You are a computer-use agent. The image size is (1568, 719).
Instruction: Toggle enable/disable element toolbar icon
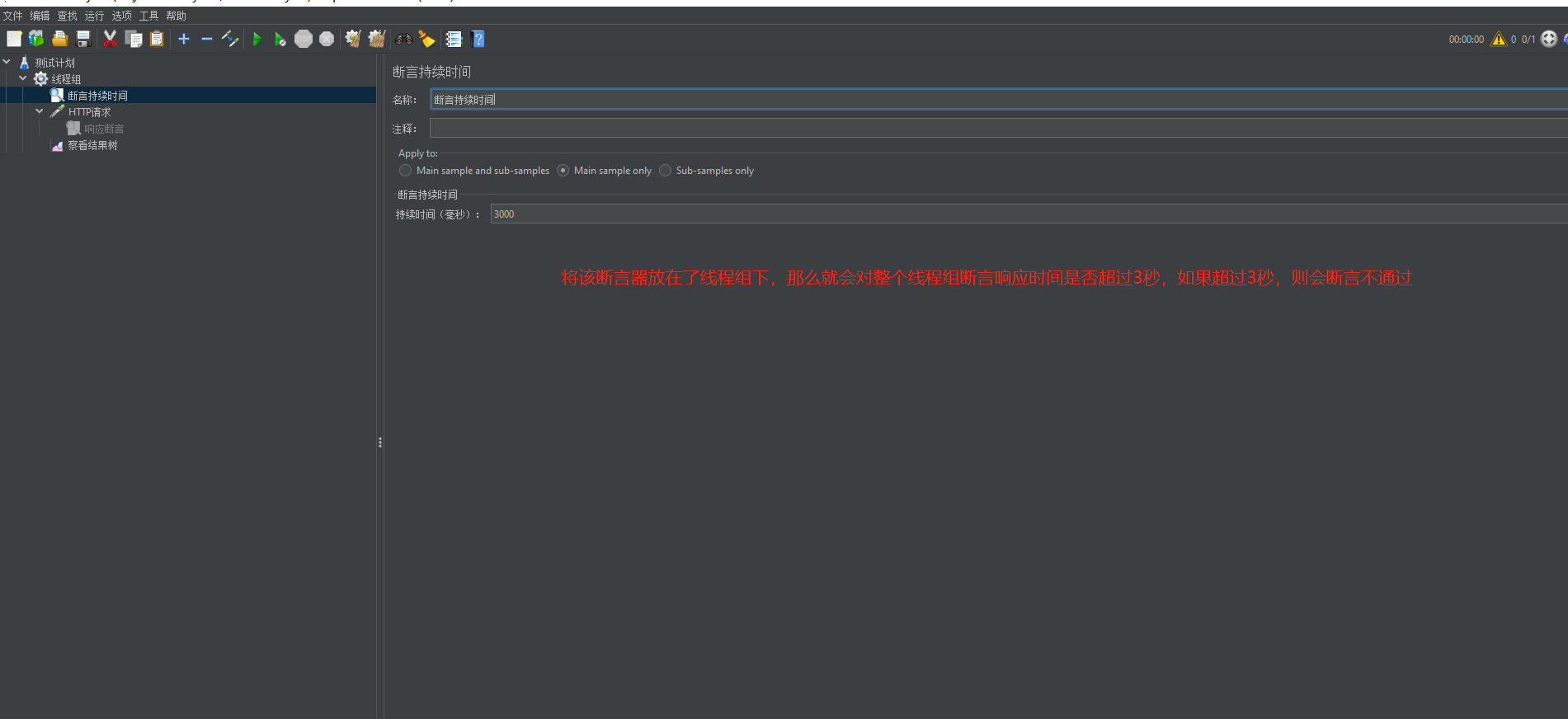230,39
